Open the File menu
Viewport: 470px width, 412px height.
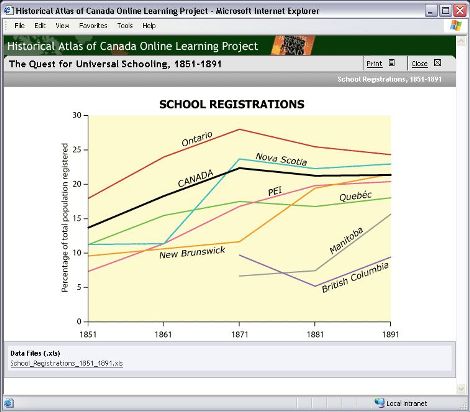point(20,26)
